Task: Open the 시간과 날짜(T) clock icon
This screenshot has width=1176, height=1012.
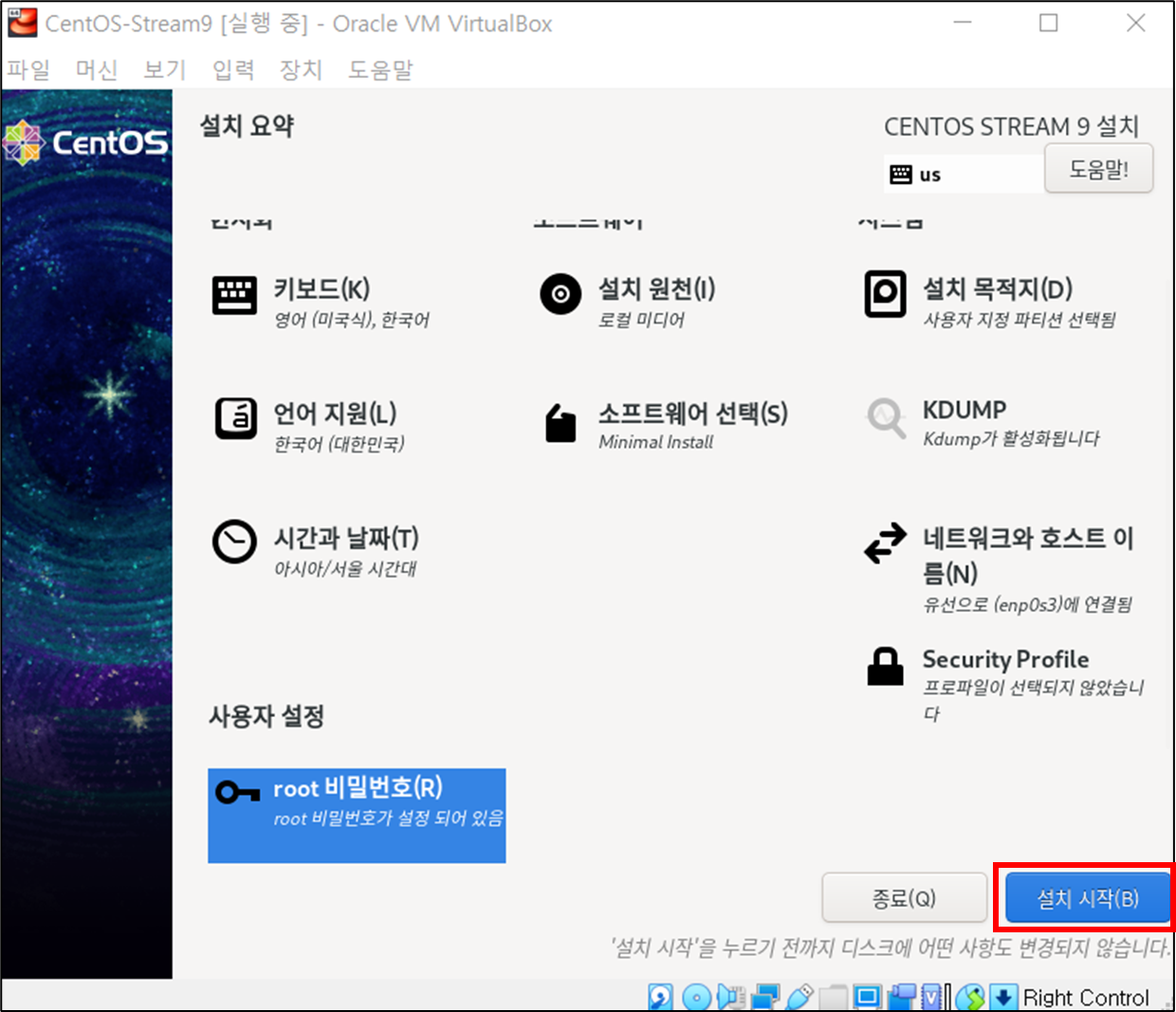Action: pos(234,542)
